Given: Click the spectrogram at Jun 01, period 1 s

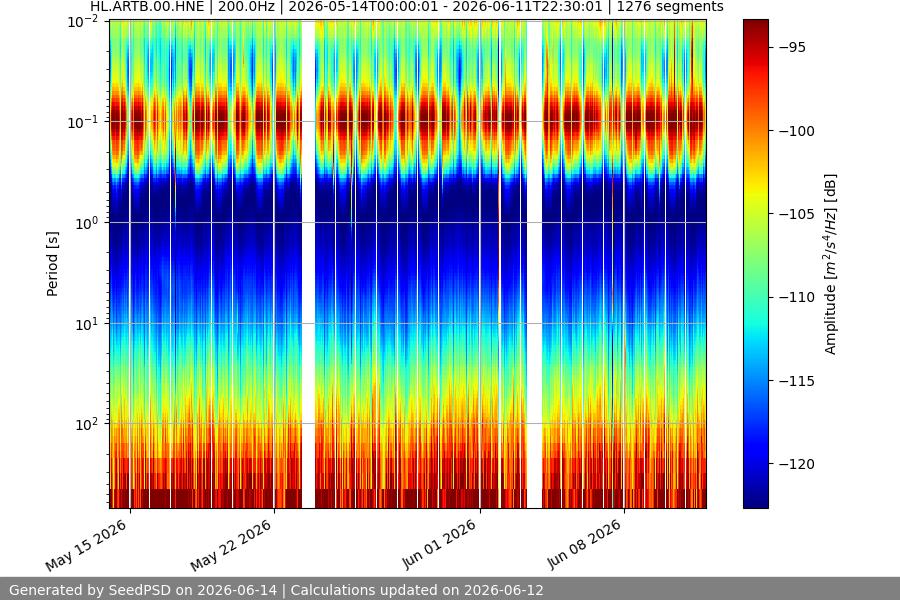Looking at the screenshot, I should pyautogui.click(x=480, y=223).
